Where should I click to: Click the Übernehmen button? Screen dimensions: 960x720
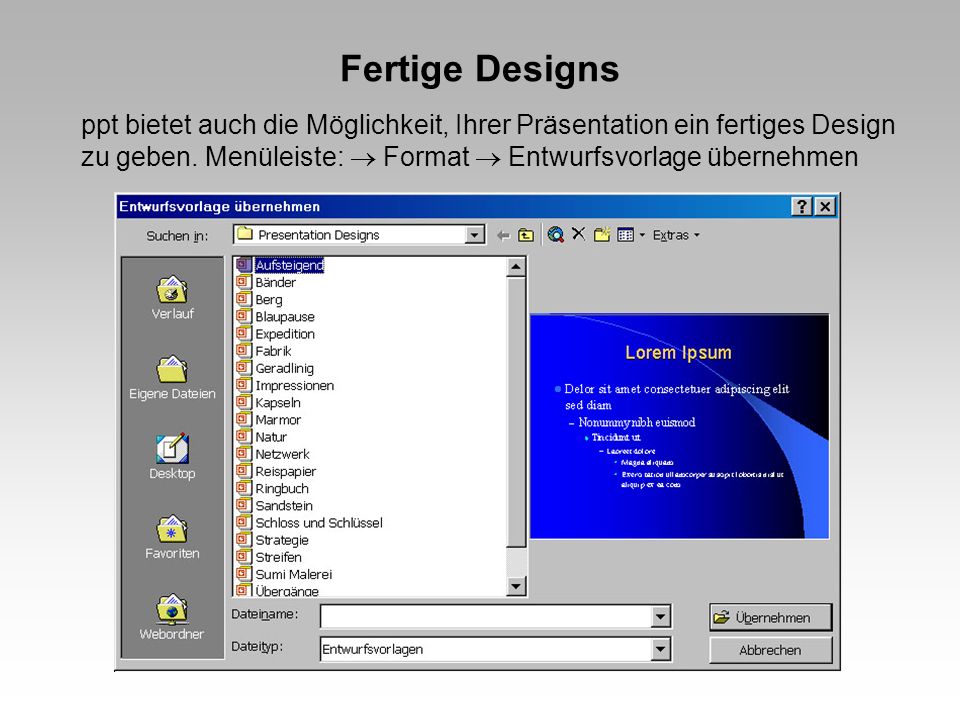tap(771, 617)
